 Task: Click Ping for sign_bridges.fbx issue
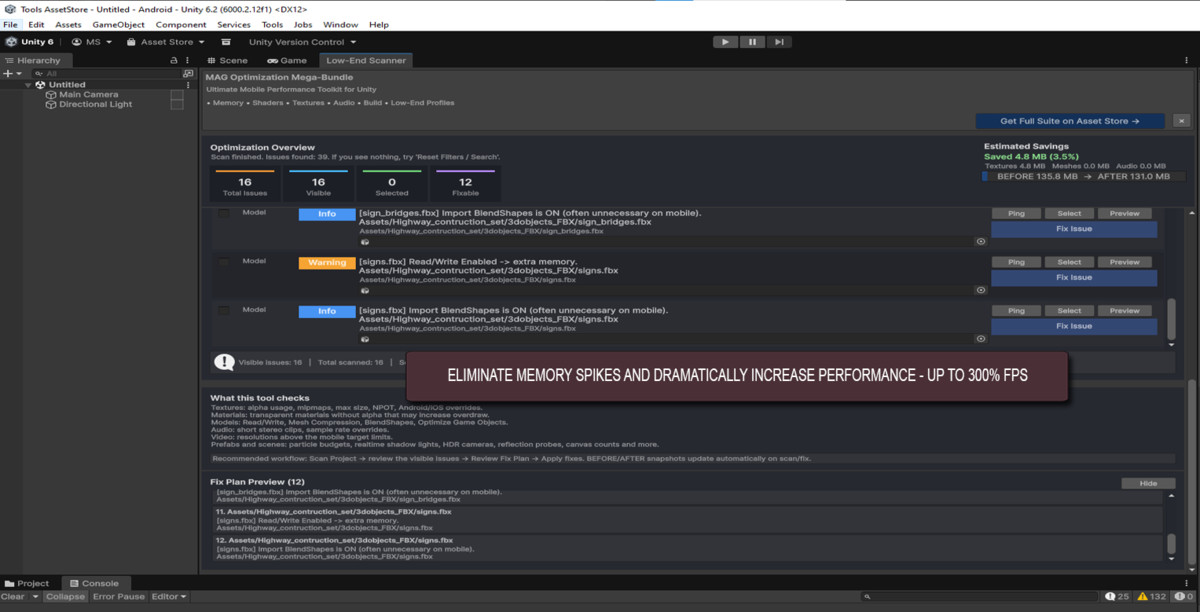[1016, 213]
